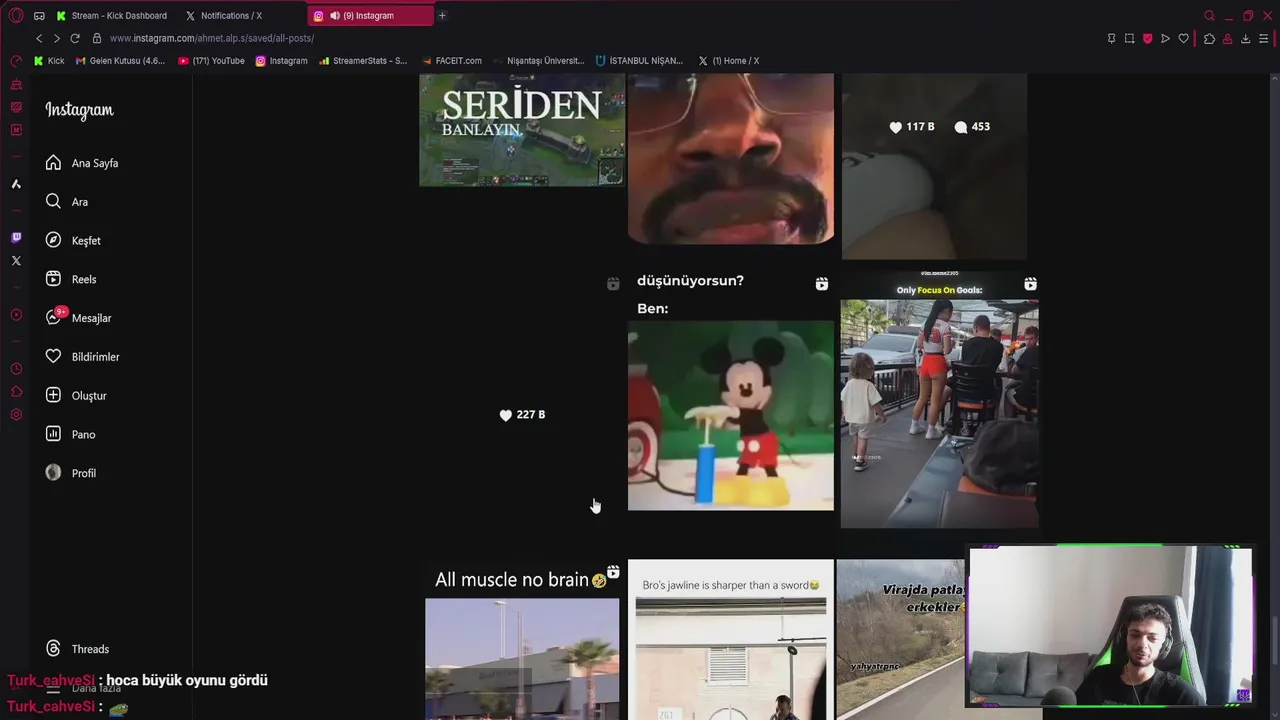Go back to the previous page
This screenshot has height=720, width=1280.
point(39,38)
